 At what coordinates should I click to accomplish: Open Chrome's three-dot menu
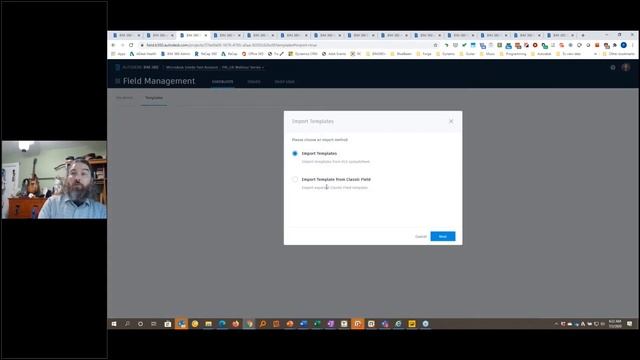pyautogui.click(x=633, y=45)
